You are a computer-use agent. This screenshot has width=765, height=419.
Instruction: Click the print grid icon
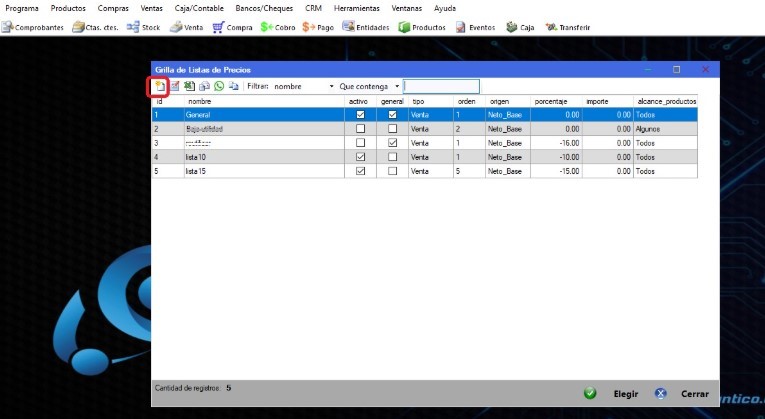(x=204, y=86)
